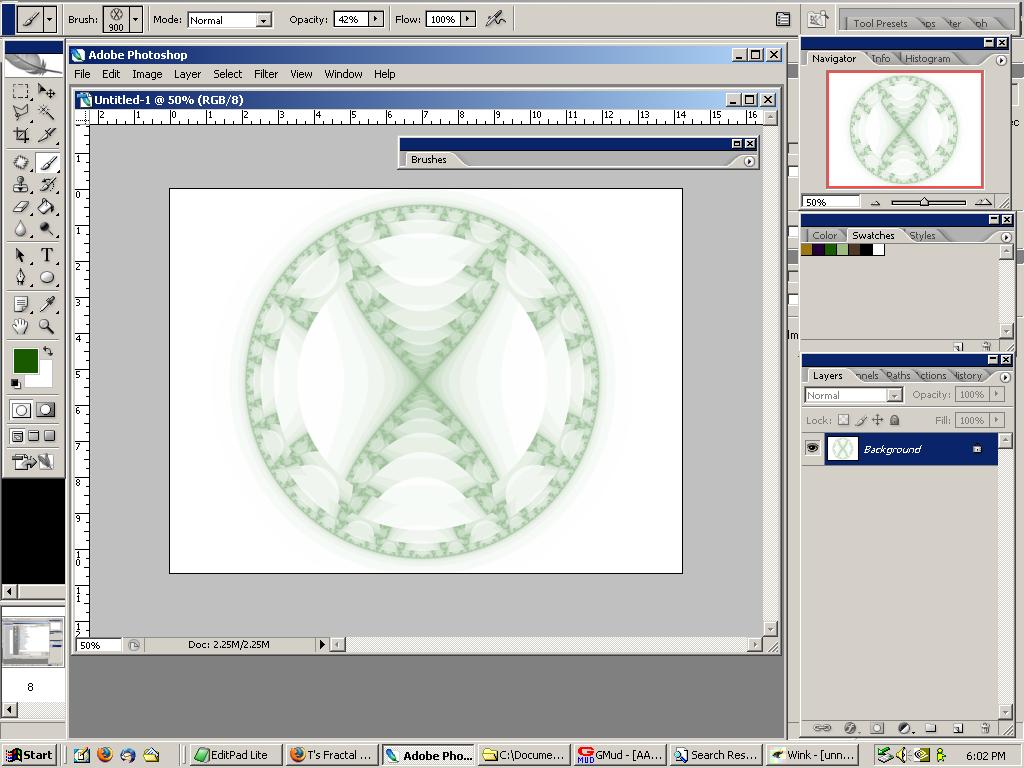Screen dimensions: 1024x768
Task: Open EditPad Lite from the taskbar
Action: 232,755
